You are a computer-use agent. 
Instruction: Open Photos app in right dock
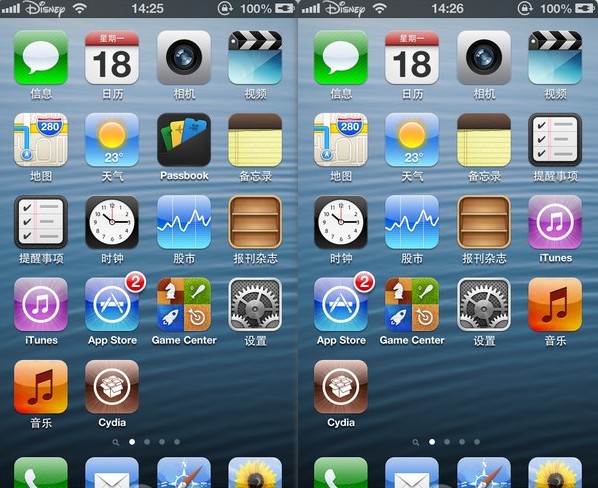(x=555, y=472)
